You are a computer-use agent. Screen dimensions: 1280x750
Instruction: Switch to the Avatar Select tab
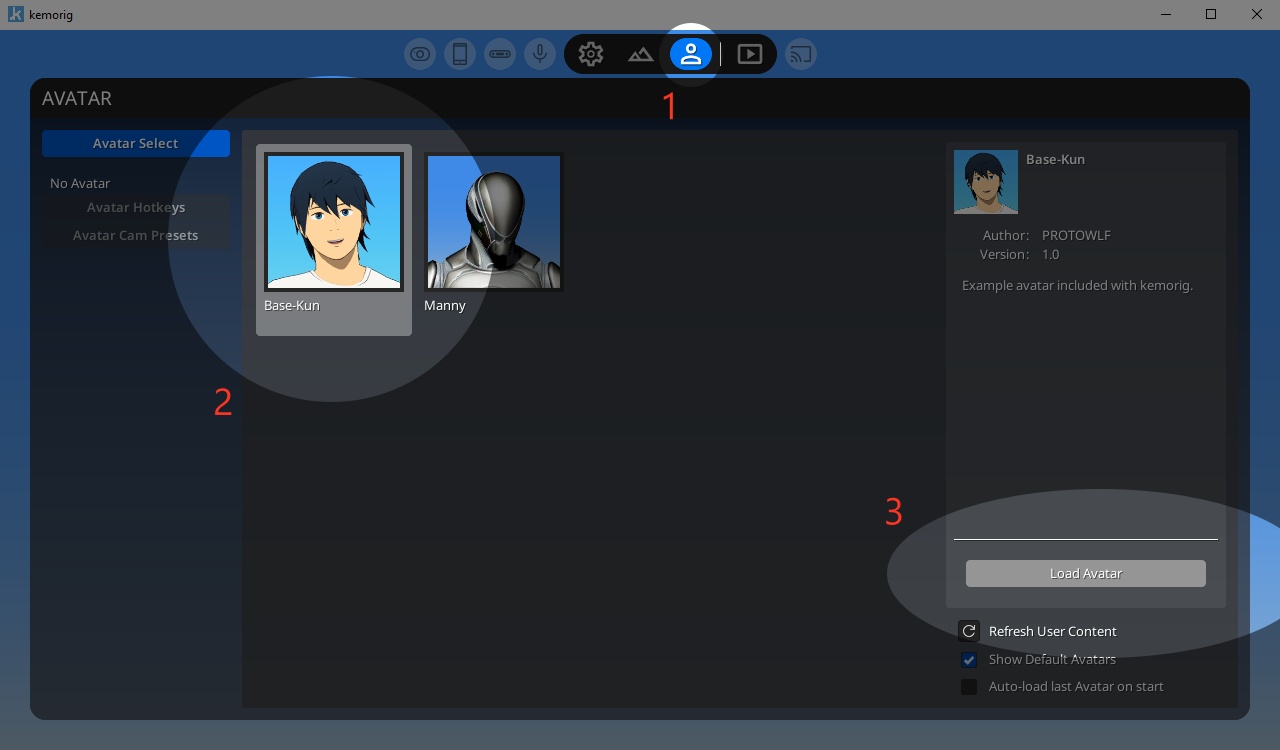click(x=136, y=144)
